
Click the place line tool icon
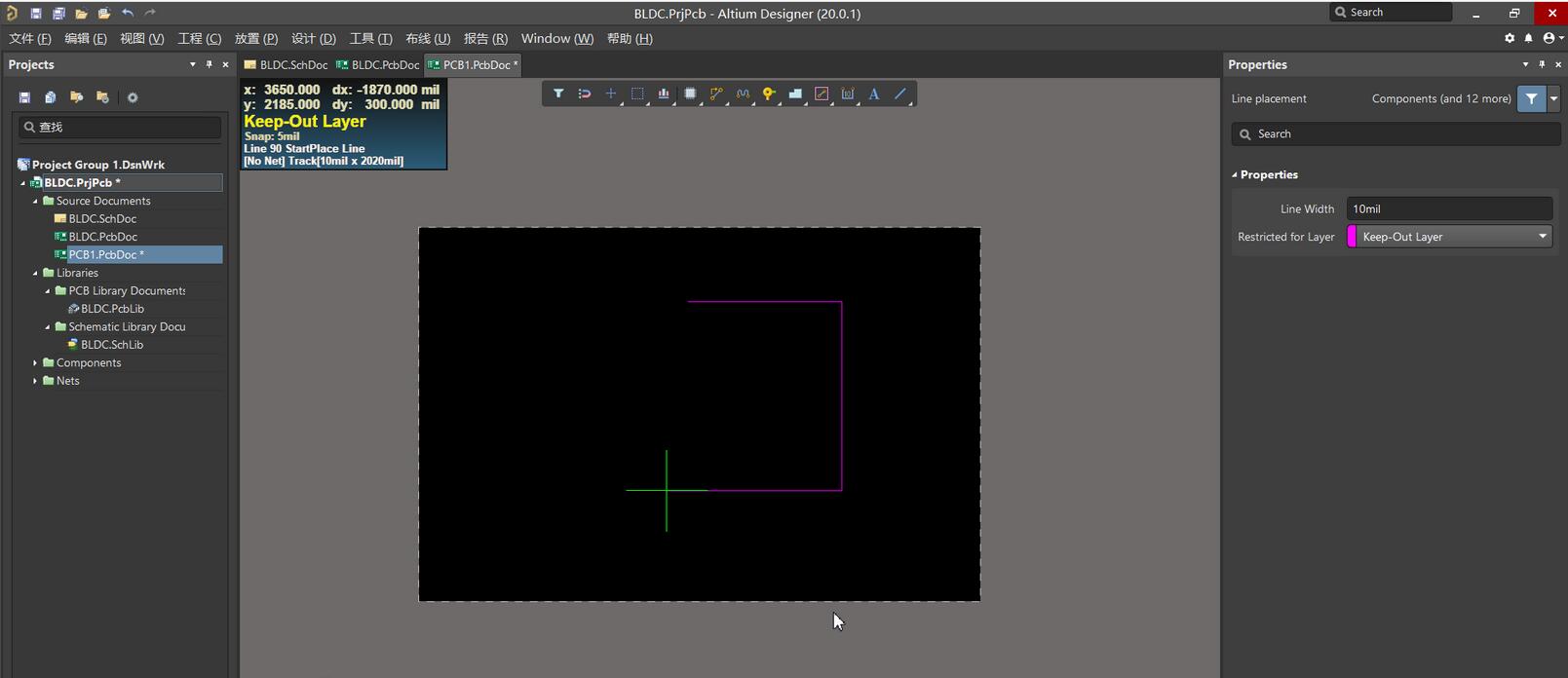pos(900,94)
